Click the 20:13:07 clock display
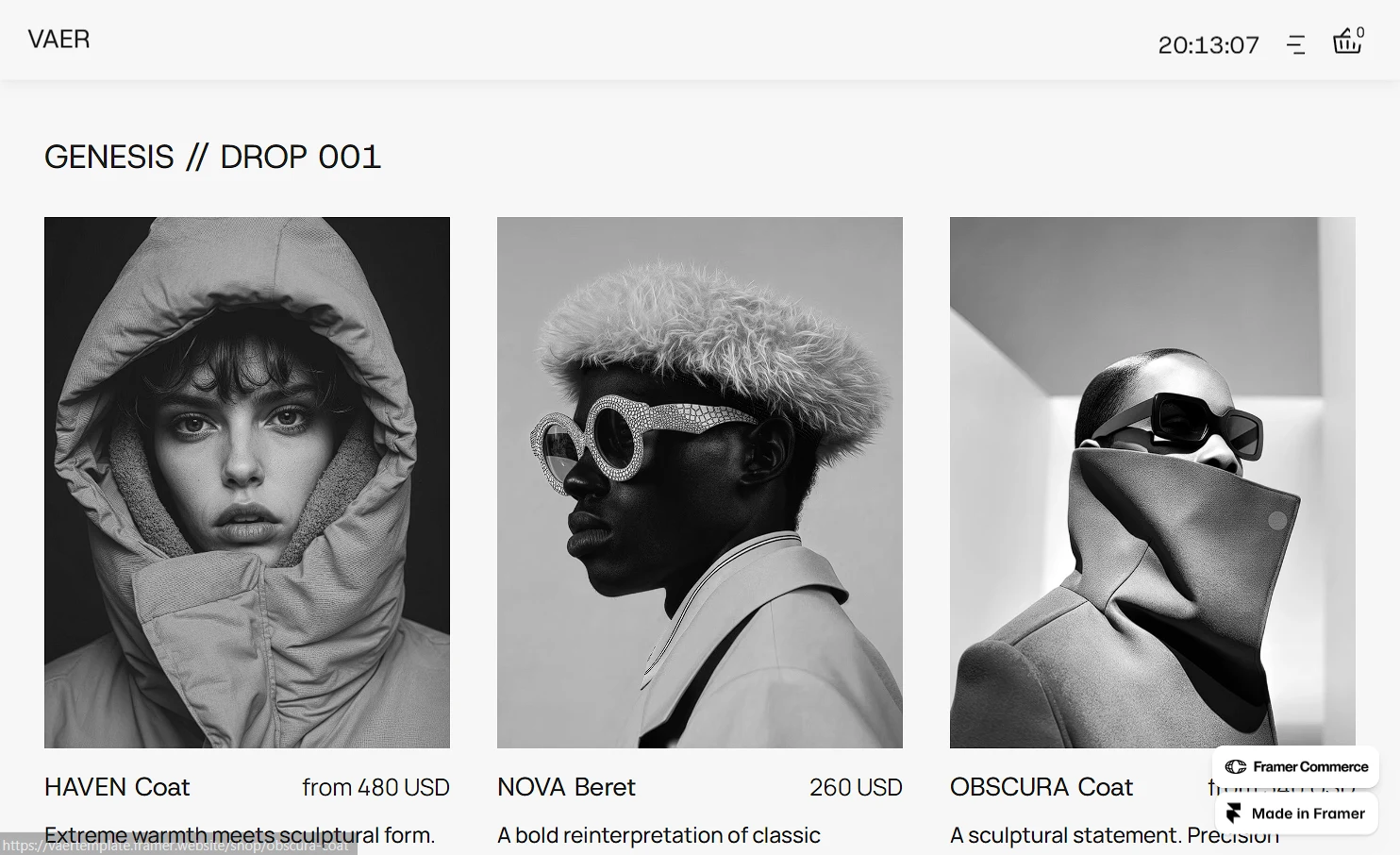1400x855 pixels. click(x=1208, y=45)
